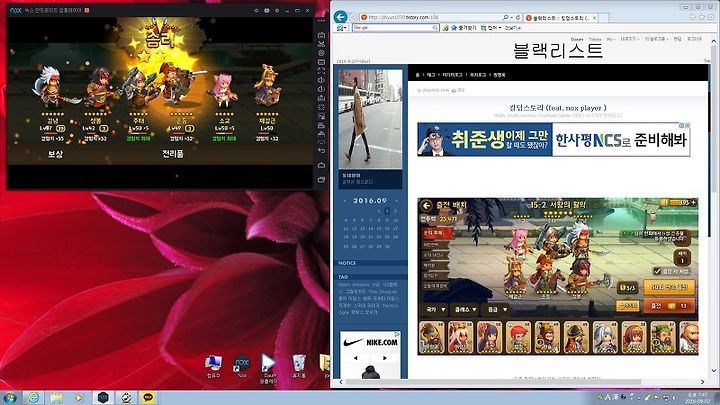Image resolution: width=720 pixels, height=405 pixels.
Task: Click the refresh icon in the address bar
Action: click(518, 17)
